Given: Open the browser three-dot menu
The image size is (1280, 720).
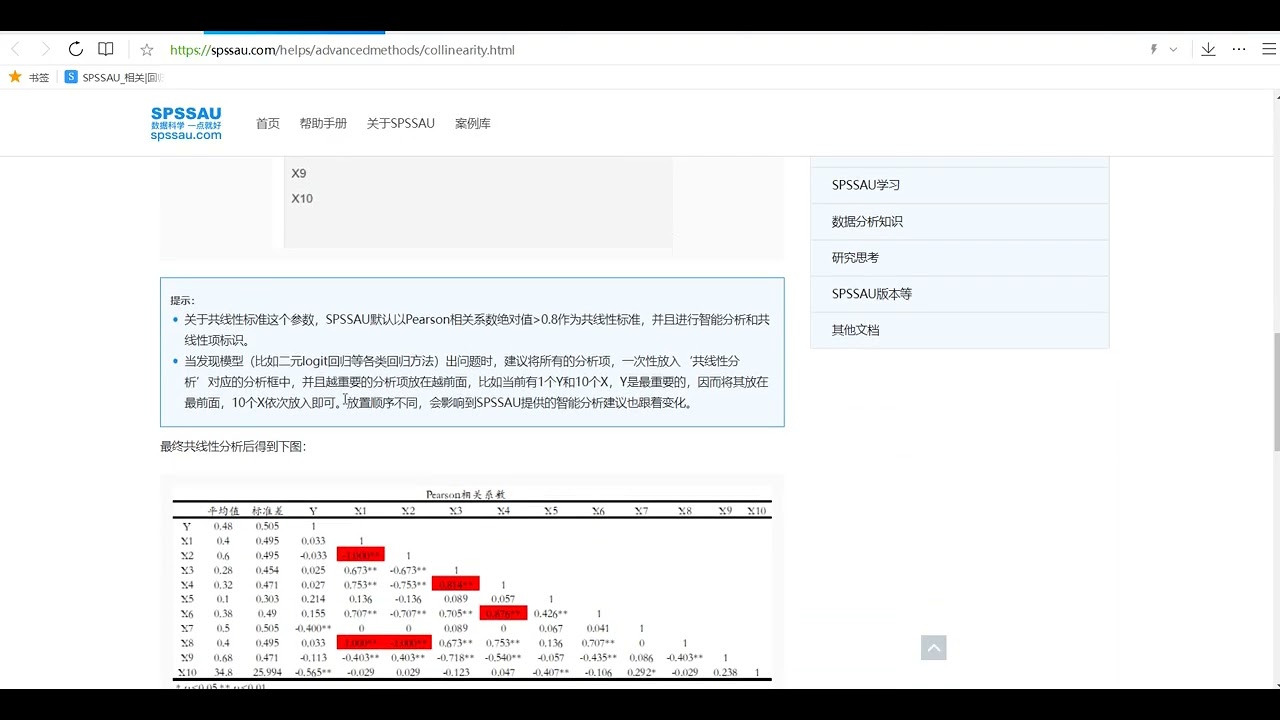Looking at the screenshot, I should tap(1239, 49).
